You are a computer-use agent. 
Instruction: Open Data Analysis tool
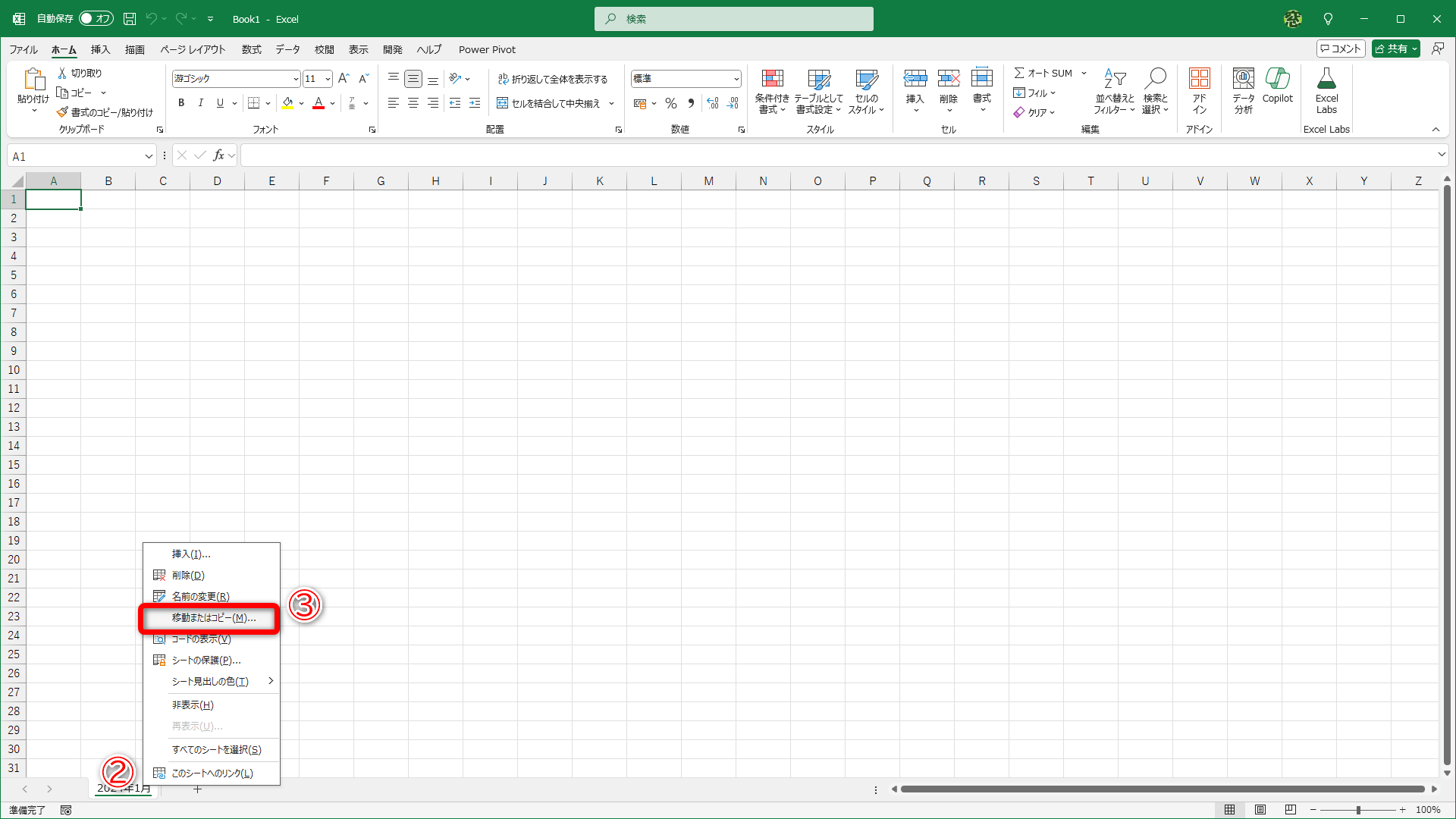coord(1243,80)
